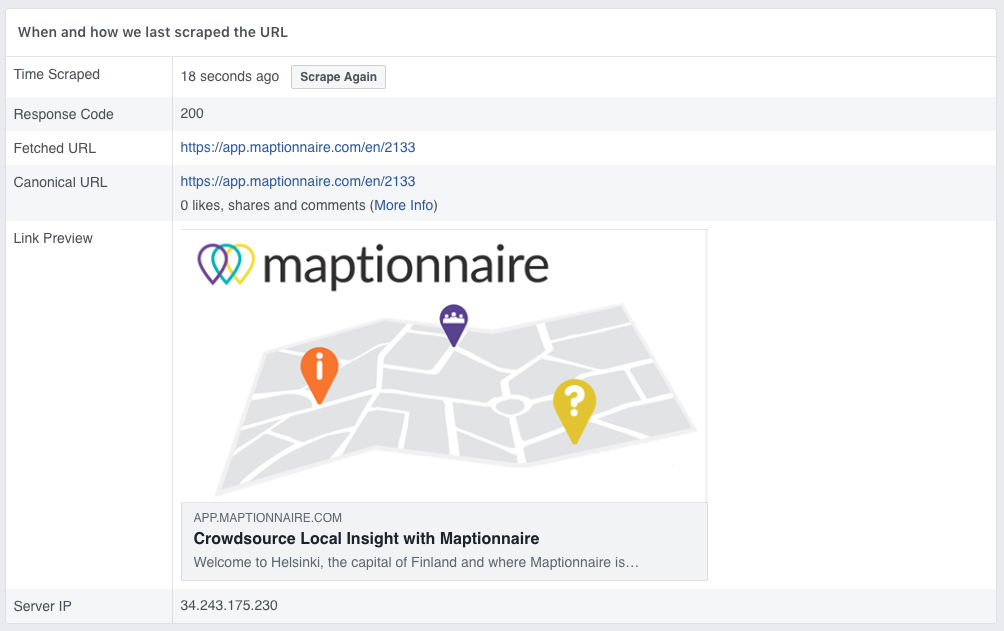Click the 18 seconds ago text
This screenshot has width=1004, height=631.
230,77
